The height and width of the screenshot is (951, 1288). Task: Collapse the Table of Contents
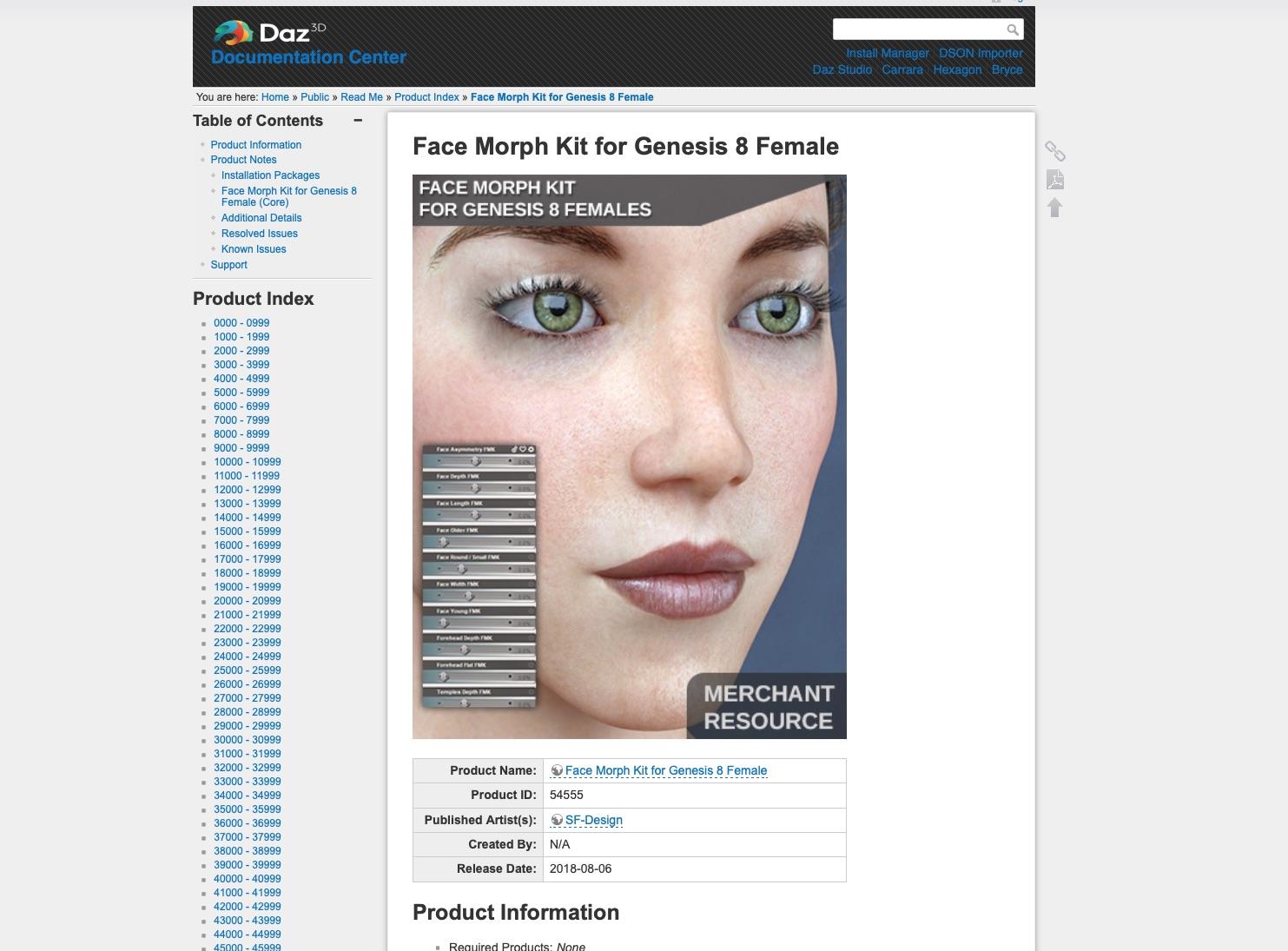tap(358, 121)
